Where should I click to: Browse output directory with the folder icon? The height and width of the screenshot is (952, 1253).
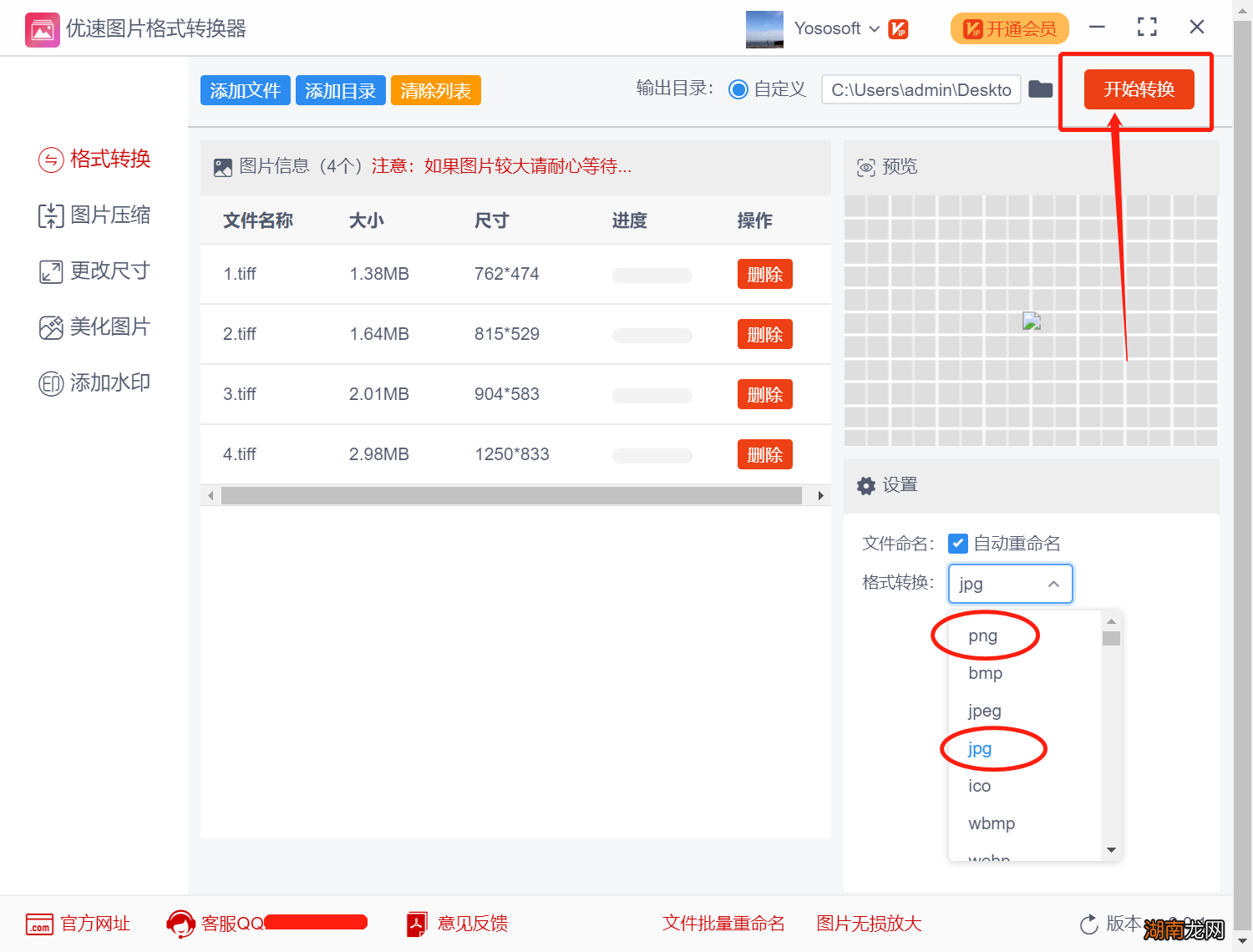(x=1040, y=89)
